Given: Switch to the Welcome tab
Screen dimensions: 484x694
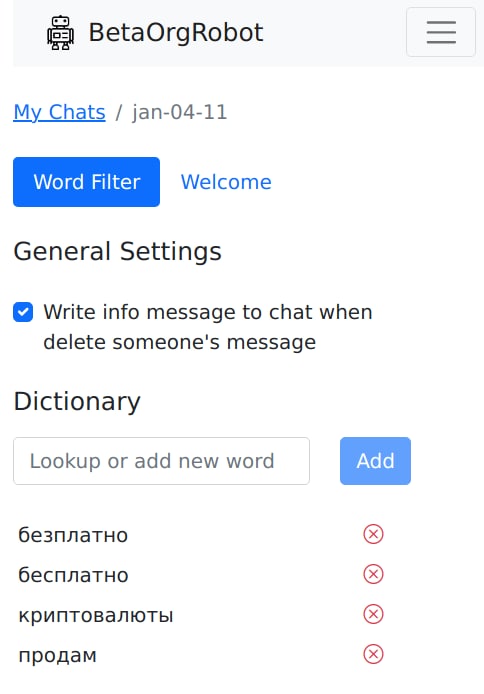Looking at the screenshot, I should point(226,182).
